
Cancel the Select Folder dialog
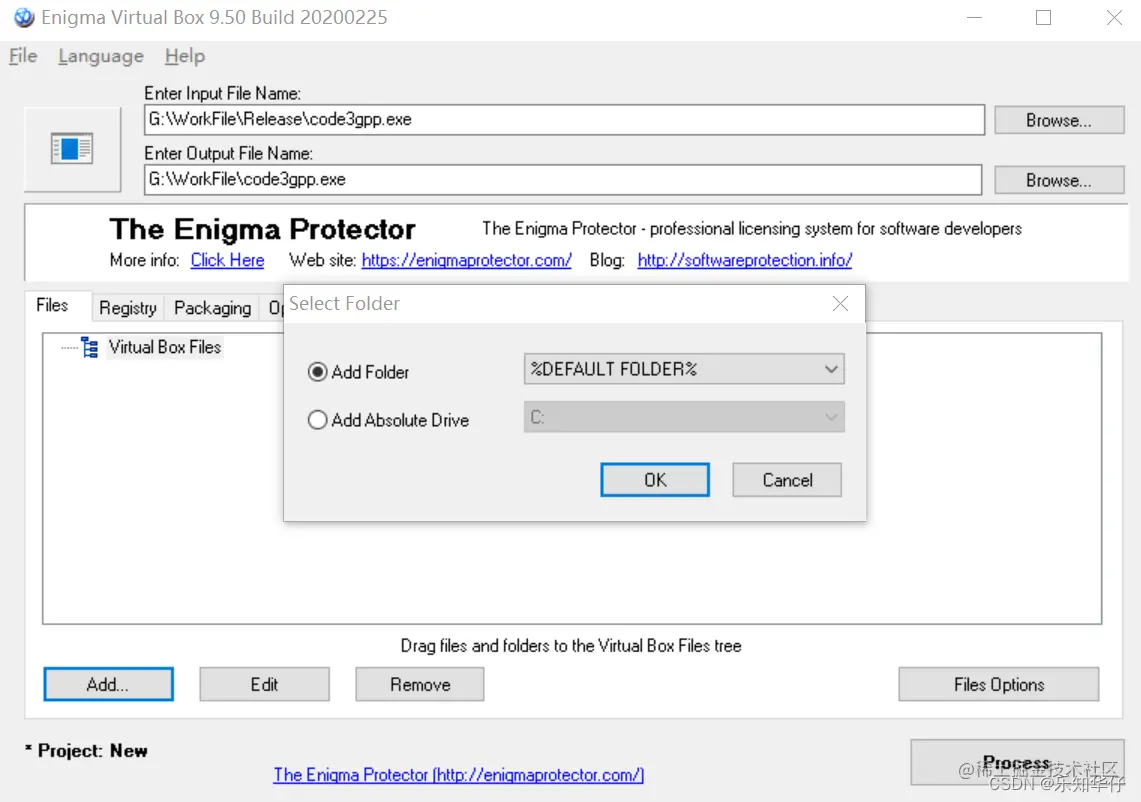click(x=787, y=480)
